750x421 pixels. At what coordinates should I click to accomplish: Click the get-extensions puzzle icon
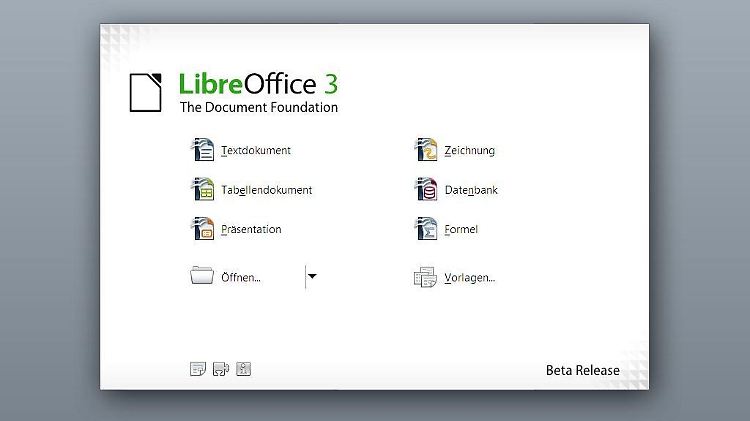point(221,369)
